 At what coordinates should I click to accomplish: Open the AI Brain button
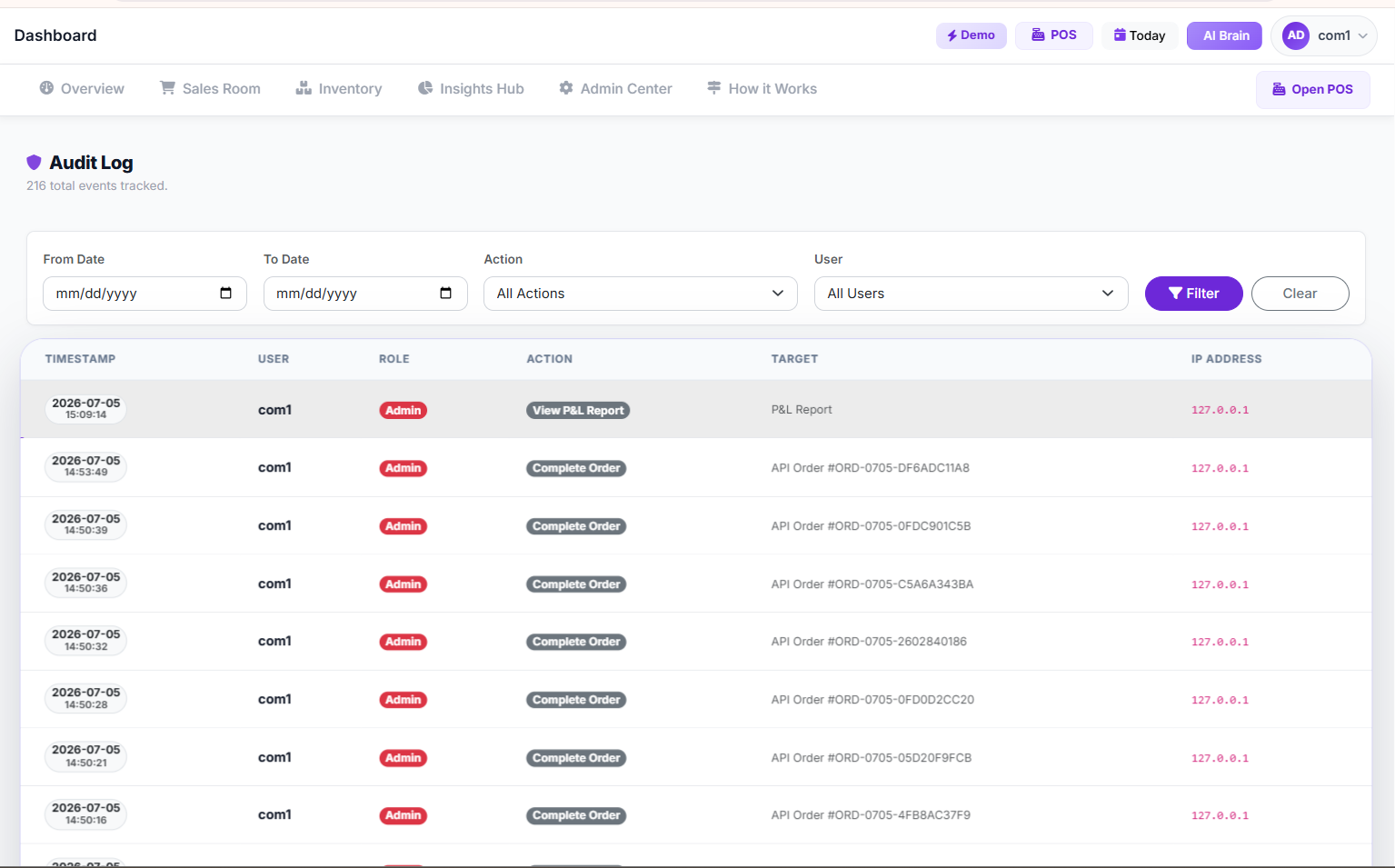1224,35
